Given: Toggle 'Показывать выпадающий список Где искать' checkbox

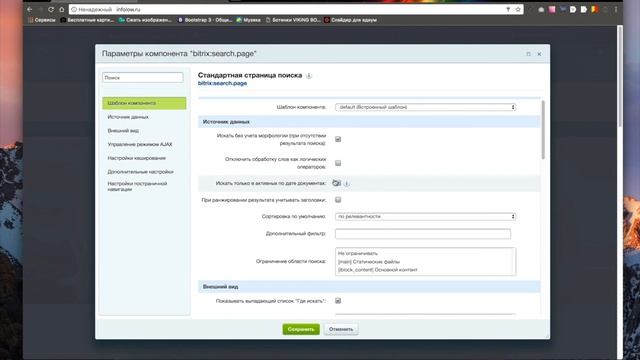Looking at the screenshot, I should tap(338, 301).
